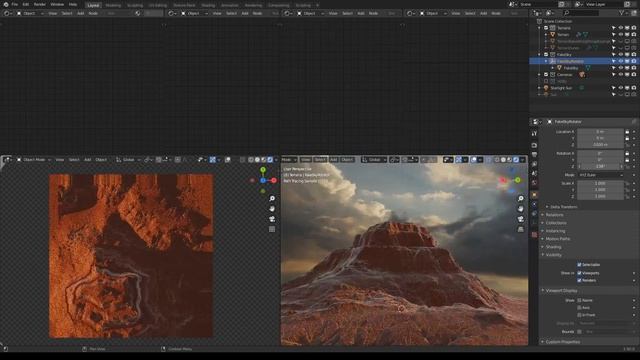
Task: Click green Y axis on left viewport gizmo
Action: tap(263, 170)
